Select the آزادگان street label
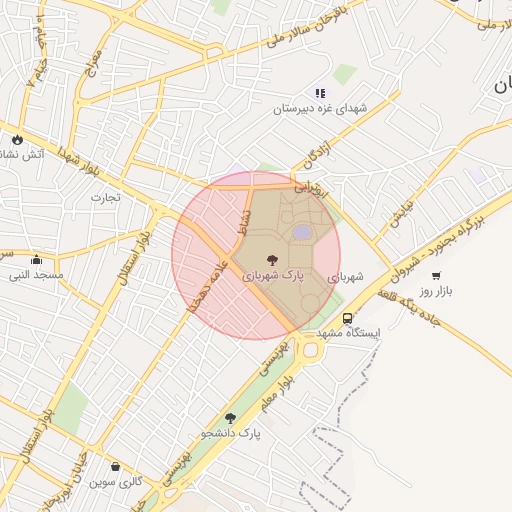 click(x=317, y=155)
